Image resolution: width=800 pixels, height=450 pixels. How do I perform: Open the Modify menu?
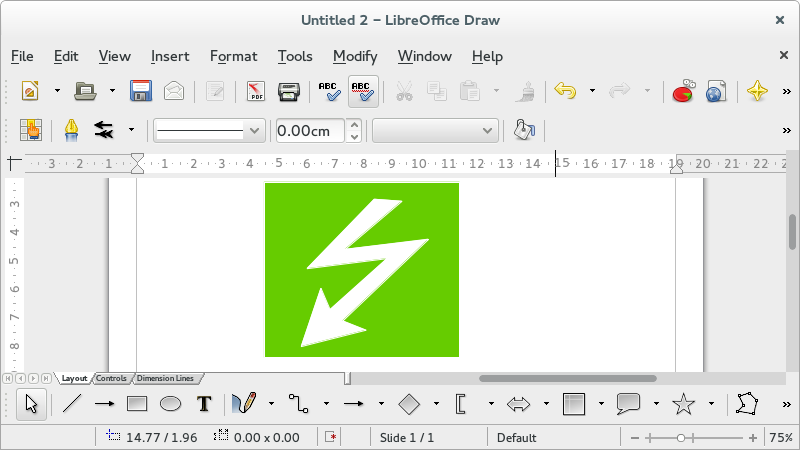(x=355, y=56)
